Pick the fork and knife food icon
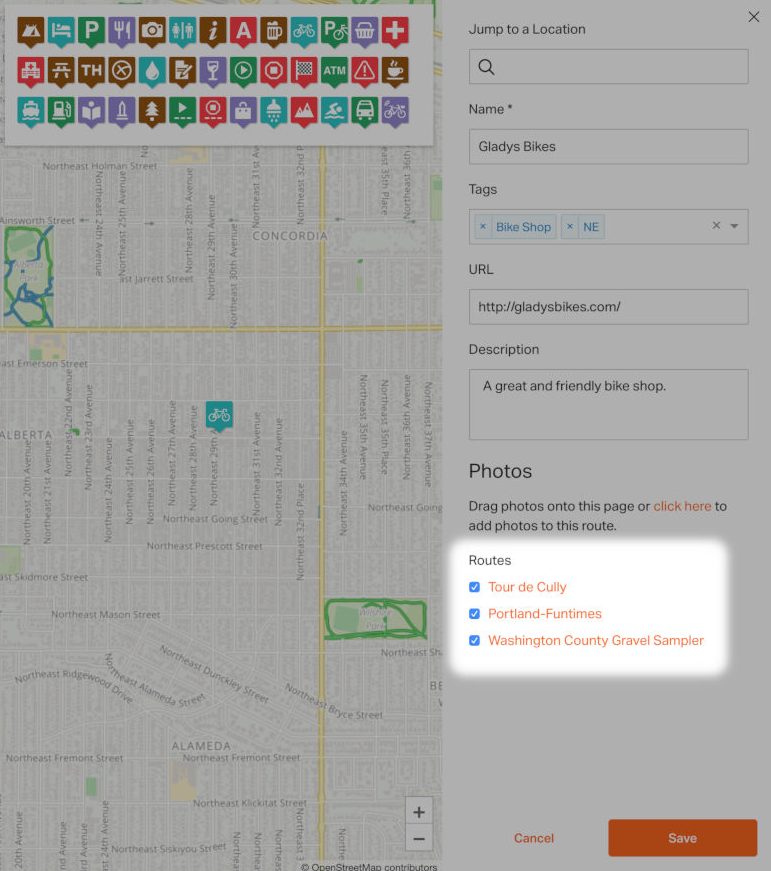771x871 pixels. pos(122,31)
